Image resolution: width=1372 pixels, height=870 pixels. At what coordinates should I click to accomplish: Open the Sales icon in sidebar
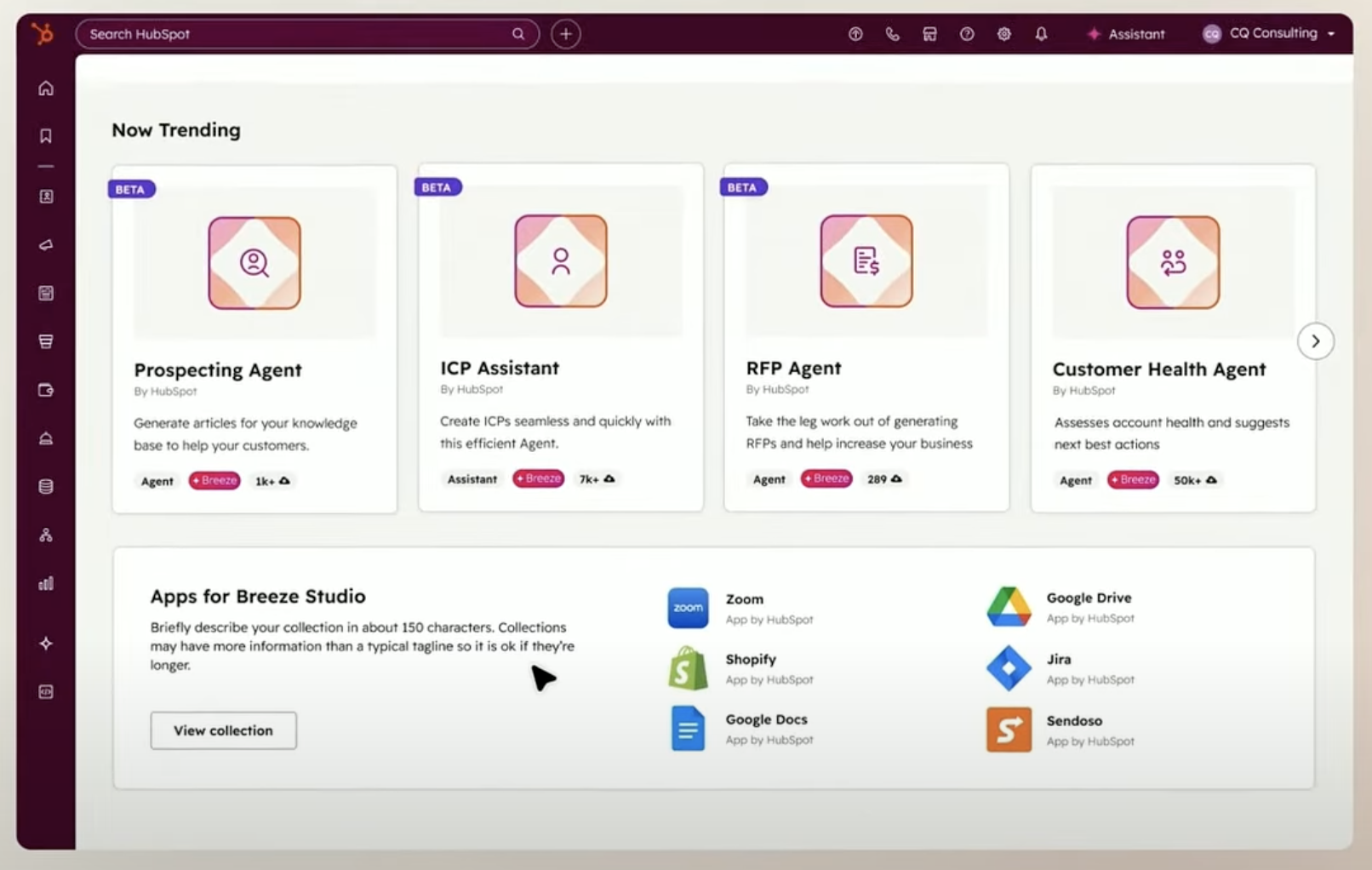[46, 341]
